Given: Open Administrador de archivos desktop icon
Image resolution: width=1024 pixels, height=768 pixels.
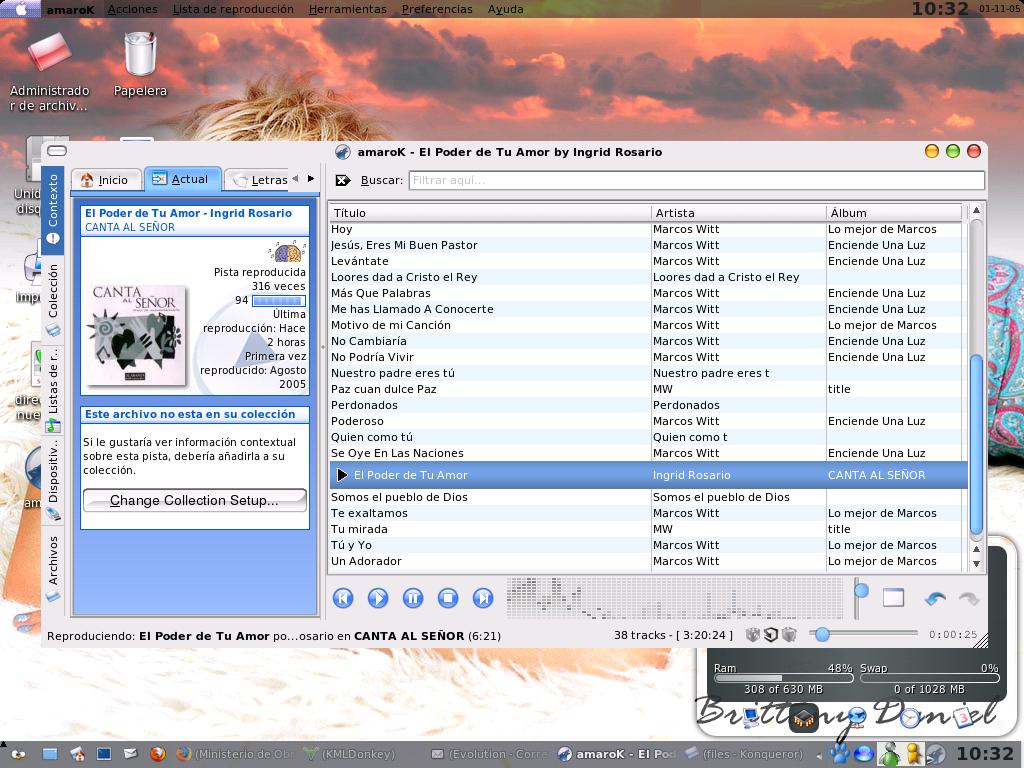Looking at the screenshot, I should coord(49,71).
